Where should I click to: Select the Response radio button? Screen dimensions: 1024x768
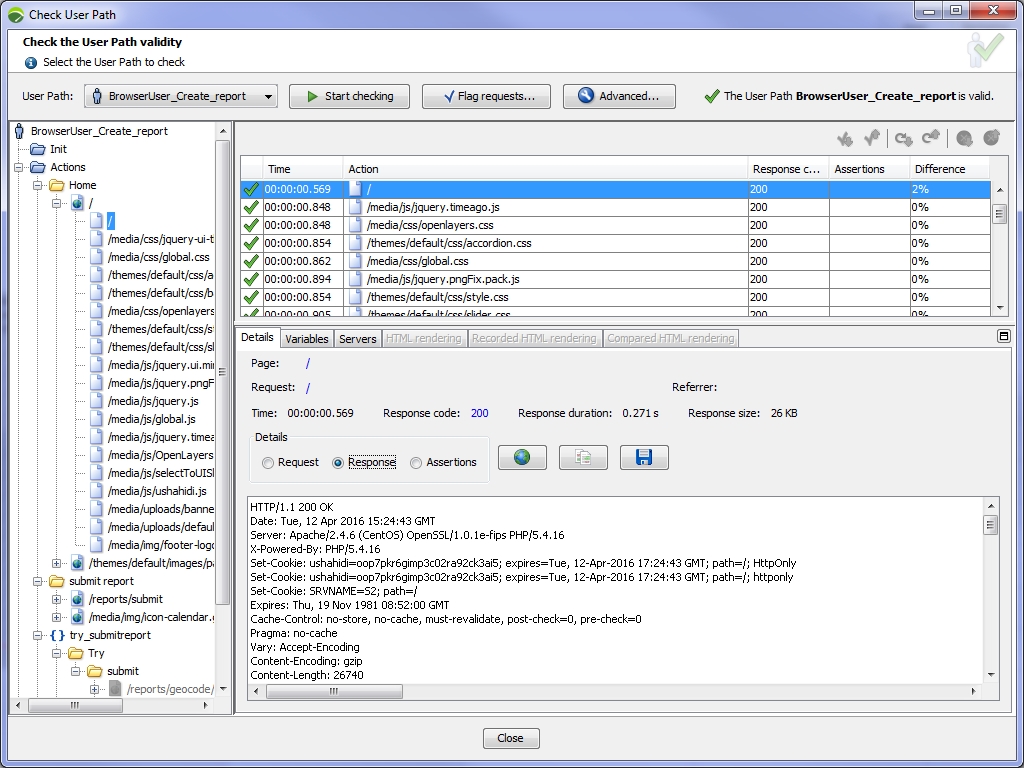tap(335, 462)
